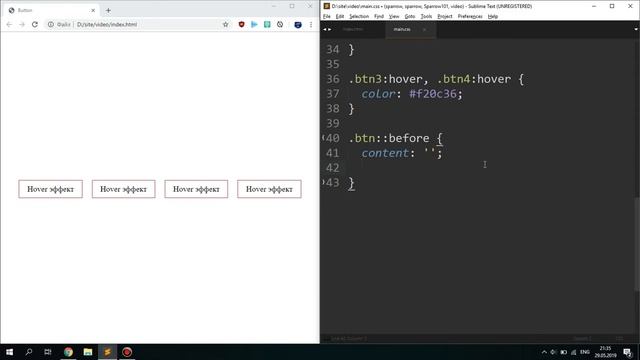Open the File menu in Sublime Text
Screen dimensions: 640x360
click(327, 16)
